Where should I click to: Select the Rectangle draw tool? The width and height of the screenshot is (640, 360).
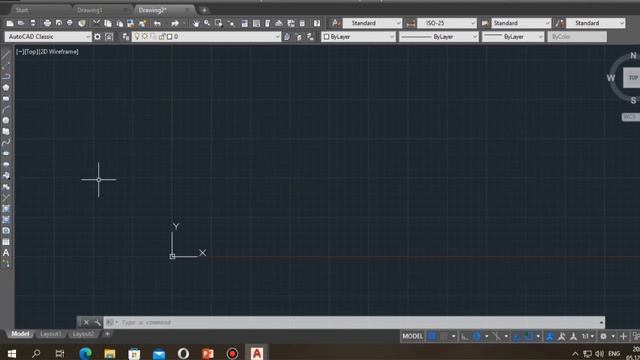[6, 99]
